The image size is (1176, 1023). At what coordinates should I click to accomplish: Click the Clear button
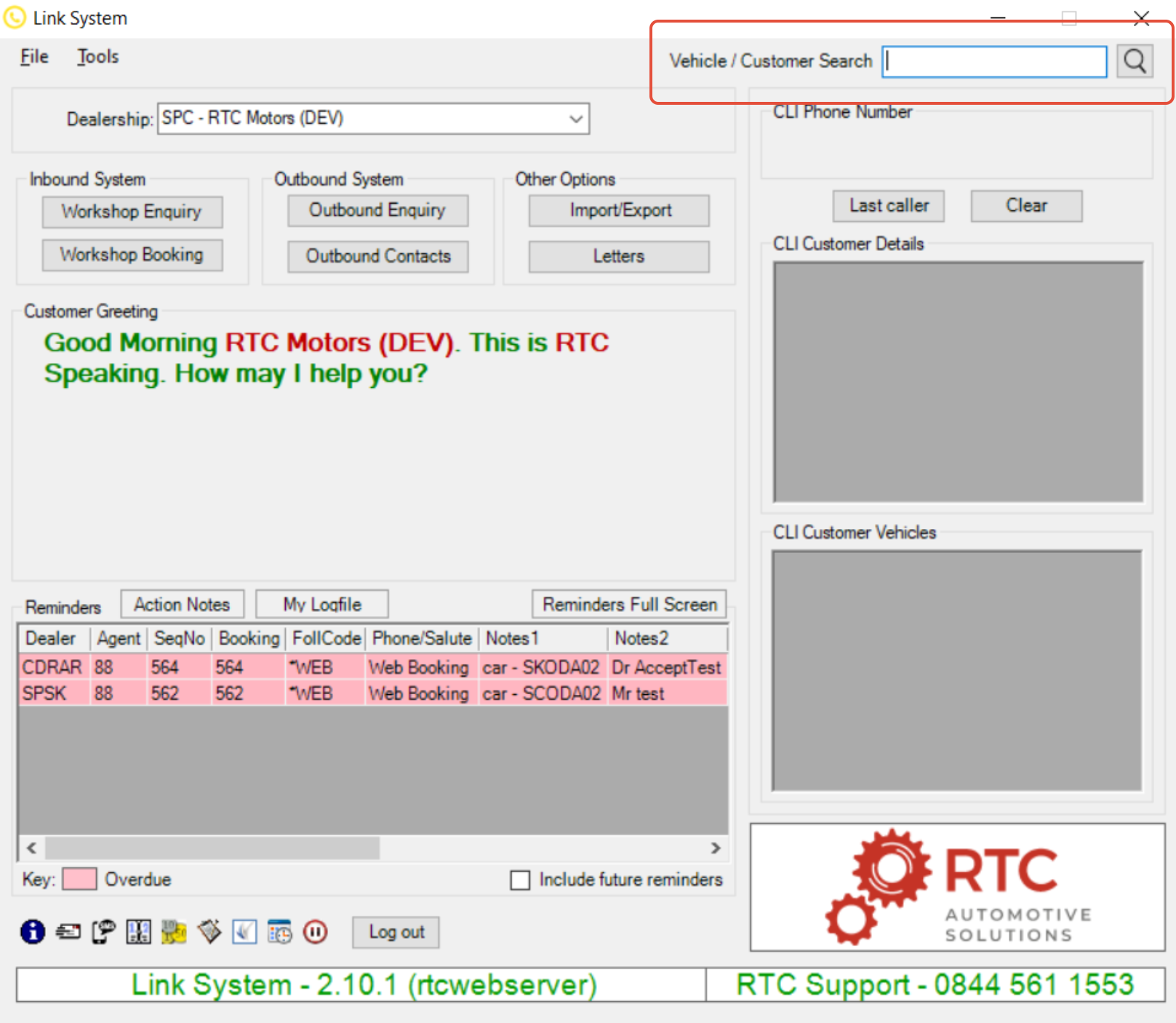pyautogui.click(x=1026, y=206)
